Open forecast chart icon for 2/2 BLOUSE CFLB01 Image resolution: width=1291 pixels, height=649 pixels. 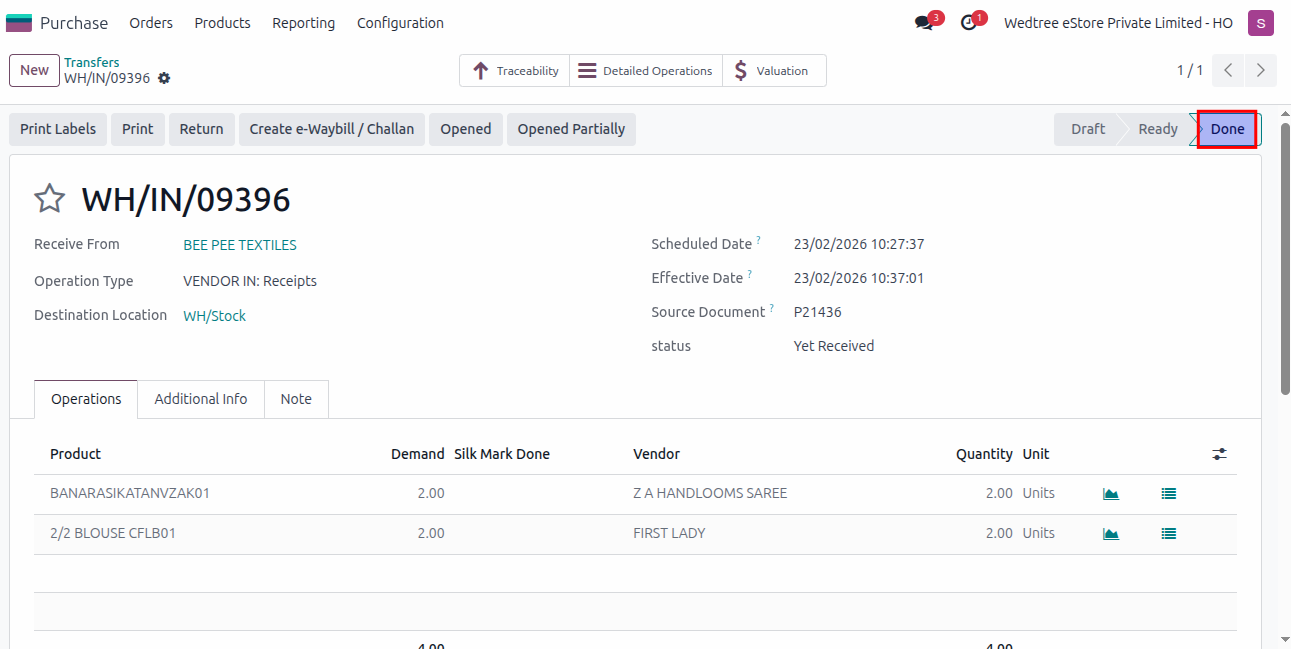1110,534
